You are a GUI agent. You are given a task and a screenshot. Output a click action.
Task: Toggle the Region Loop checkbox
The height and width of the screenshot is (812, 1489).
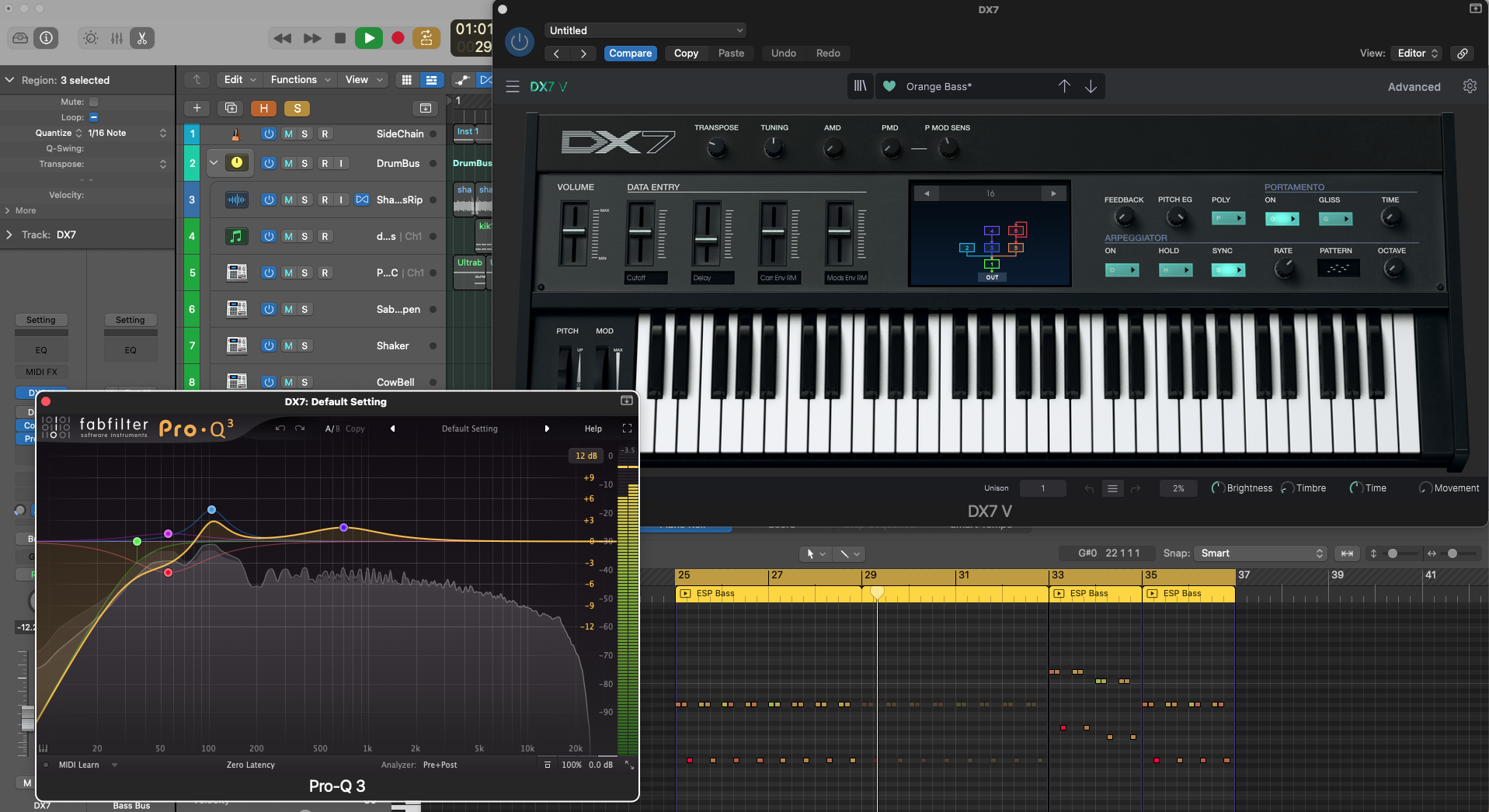[93, 117]
